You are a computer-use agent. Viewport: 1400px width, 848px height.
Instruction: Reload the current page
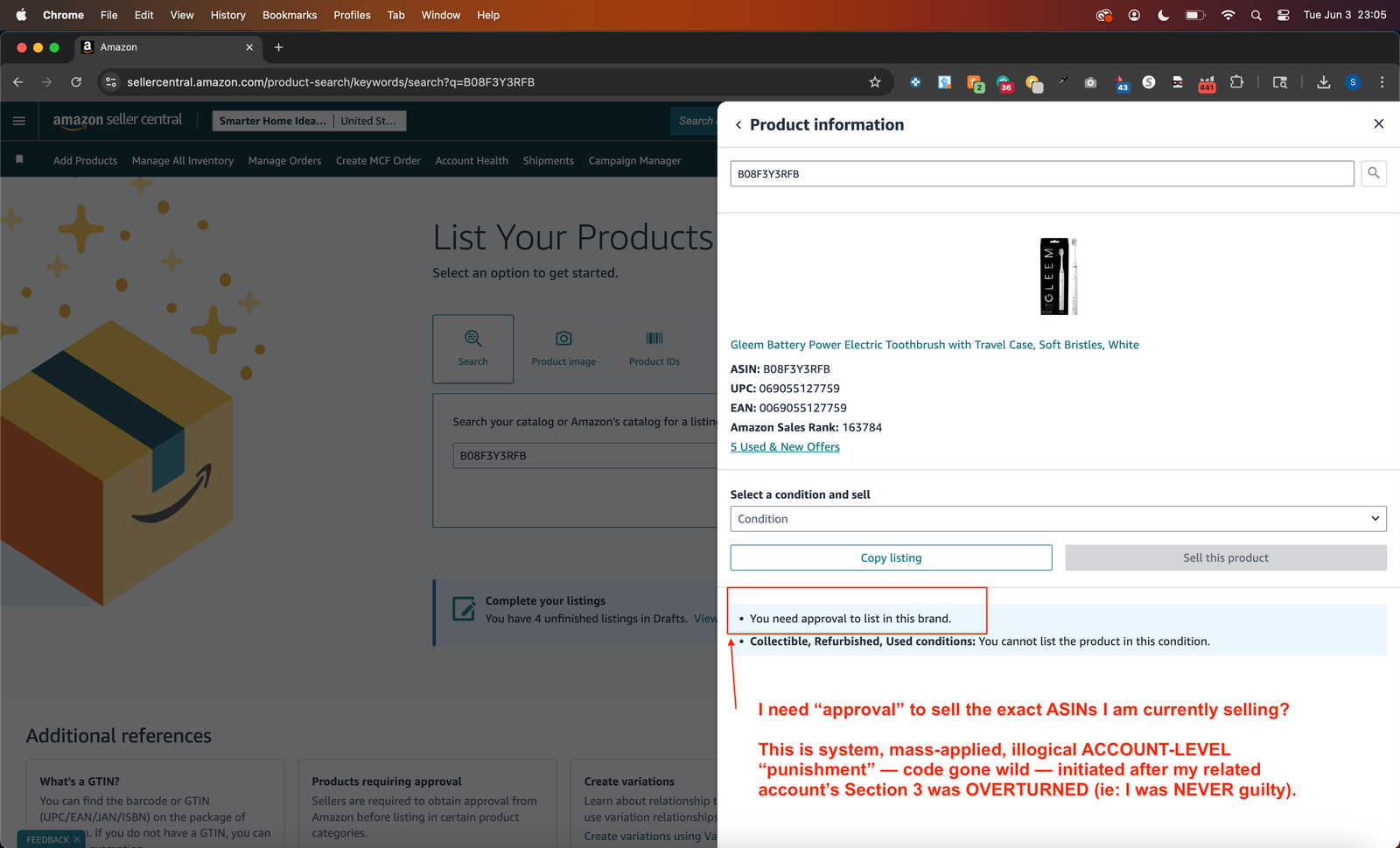coord(76,82)
